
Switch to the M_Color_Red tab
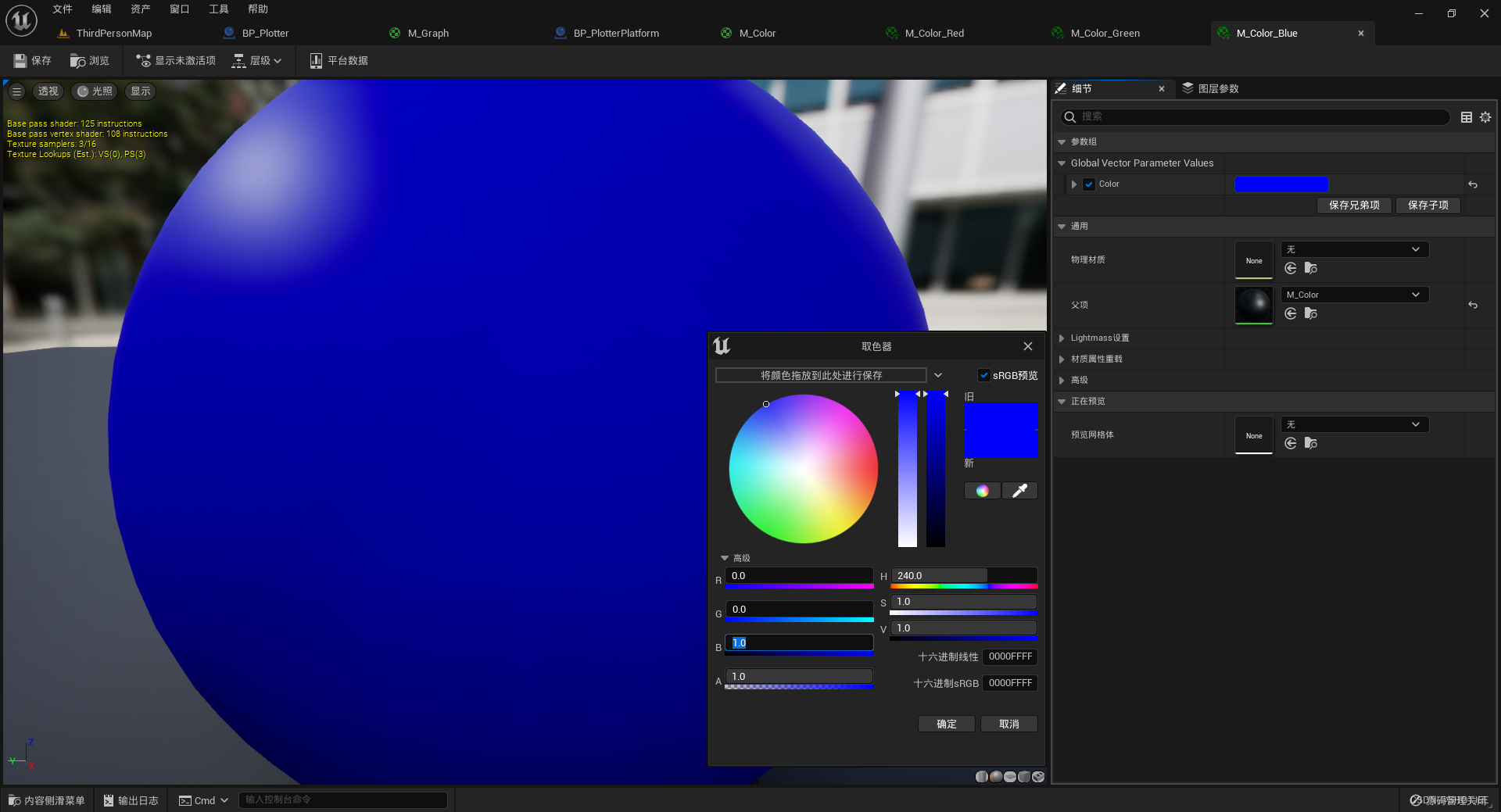click(934, 33)
